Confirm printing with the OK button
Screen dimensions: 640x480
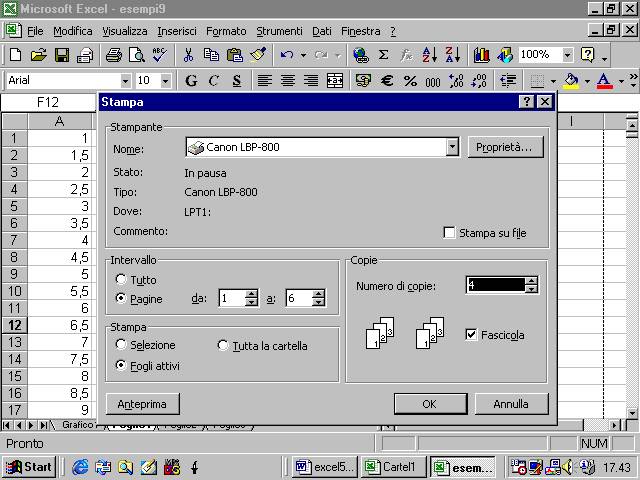(430, 404)
